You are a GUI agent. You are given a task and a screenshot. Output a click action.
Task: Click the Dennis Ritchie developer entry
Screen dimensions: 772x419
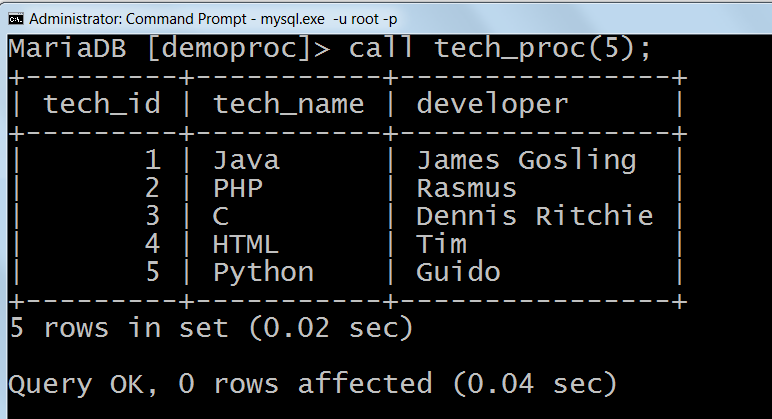pos(535,216)
